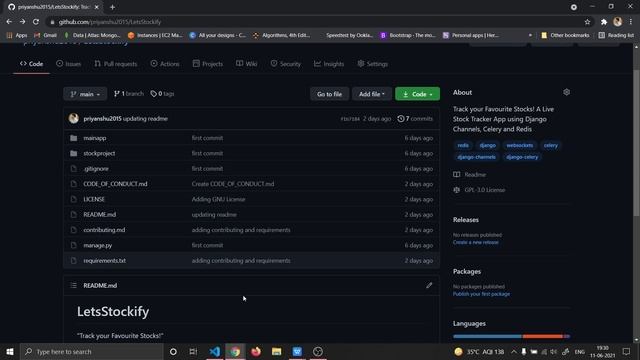
Task: Click the browser forward arrow
Action: (22, 22)
